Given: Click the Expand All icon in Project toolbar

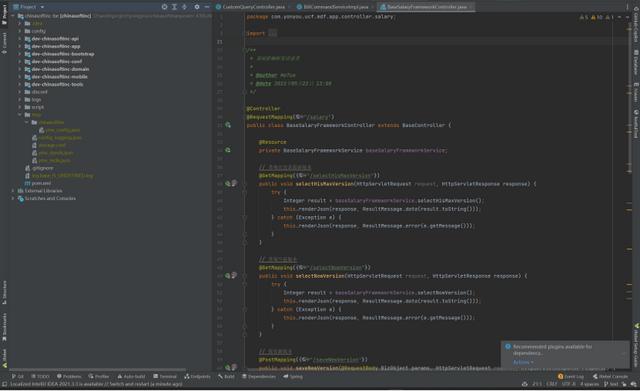Looking at the screenshot, I should [x=174, y=7].
